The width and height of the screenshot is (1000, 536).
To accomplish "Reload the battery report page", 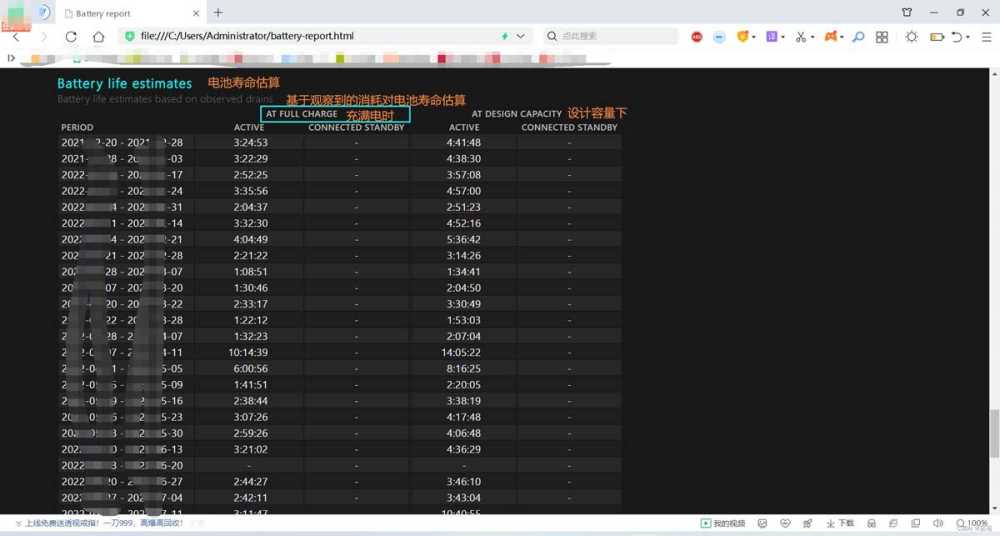I will pyautogui.click(x=71, y=36).
